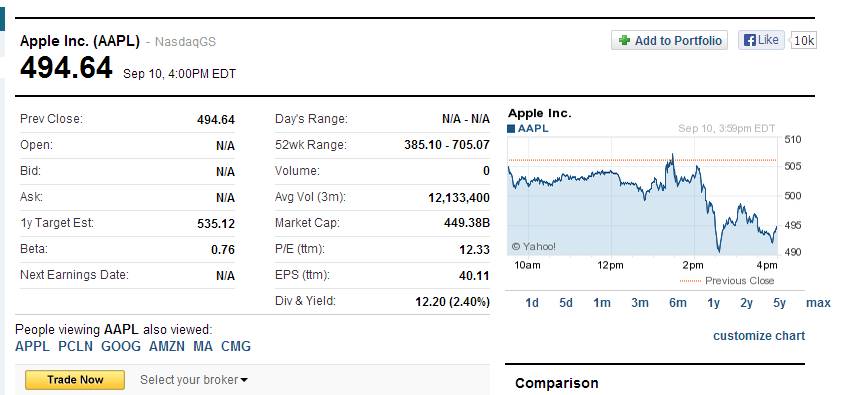Show the 6m chart range
This screenshot has height=395, width=846.
(678, 303)
